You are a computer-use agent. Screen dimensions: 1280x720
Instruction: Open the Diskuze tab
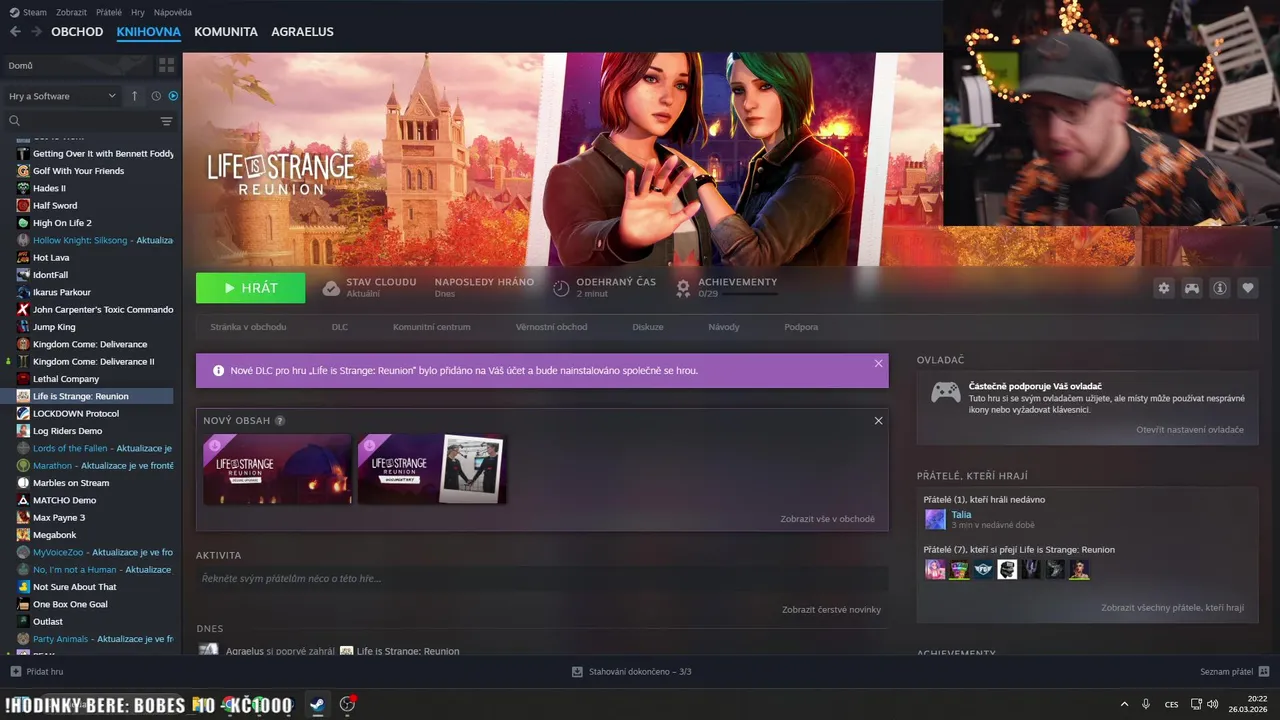648,327
